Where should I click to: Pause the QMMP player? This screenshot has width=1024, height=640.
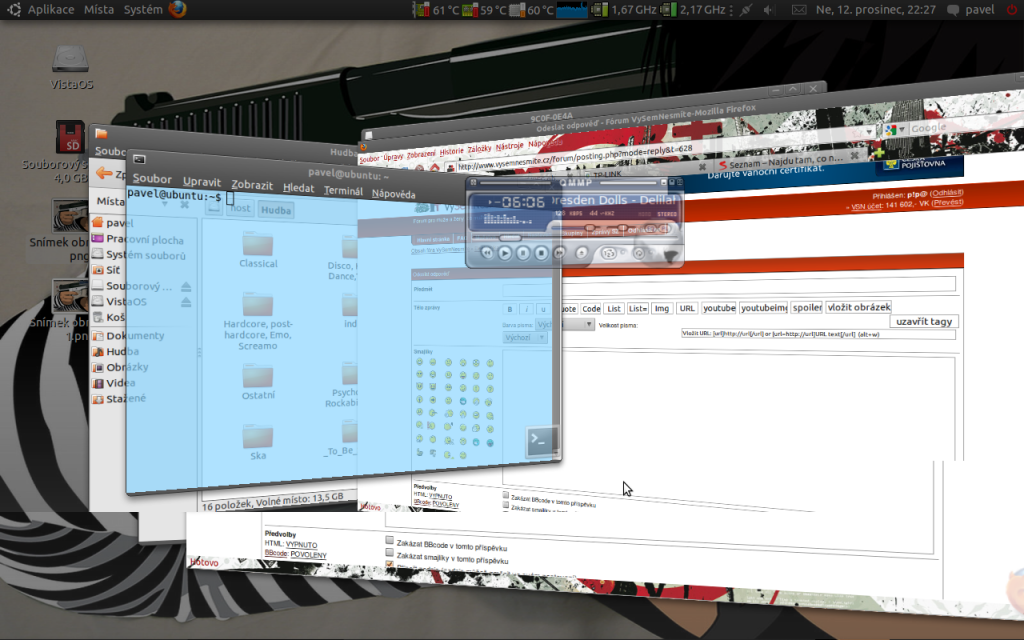(x=523, y=253)
